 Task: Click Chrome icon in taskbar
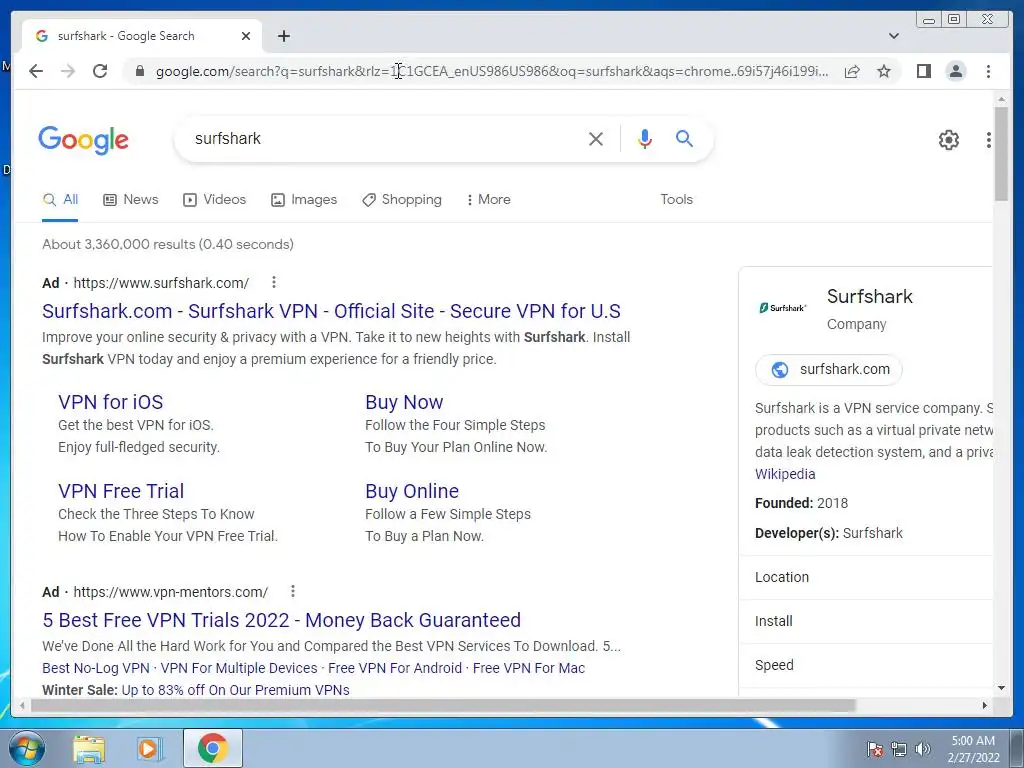pyautogui.click(x=213, y=748)
